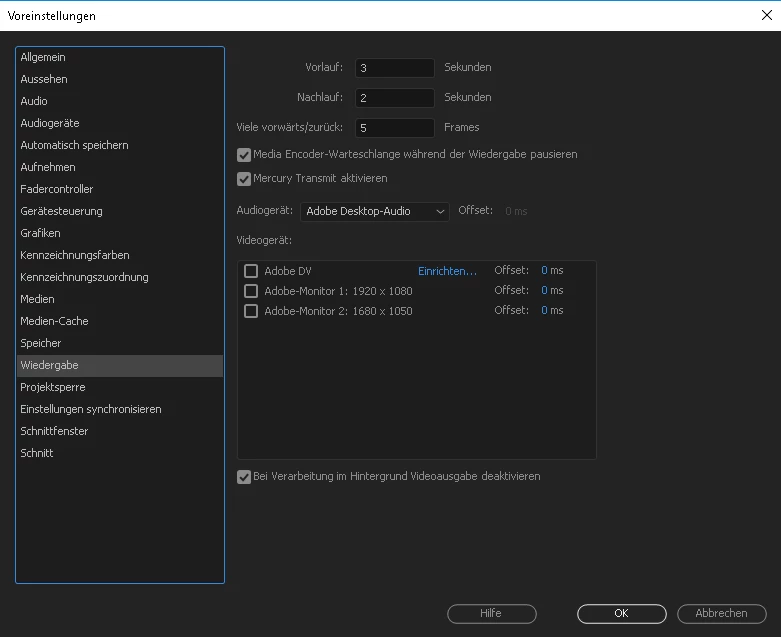Go to Einstellungen synchronisieren
The width and height of the screenshot is (781, 637).
tap(120, 409)
